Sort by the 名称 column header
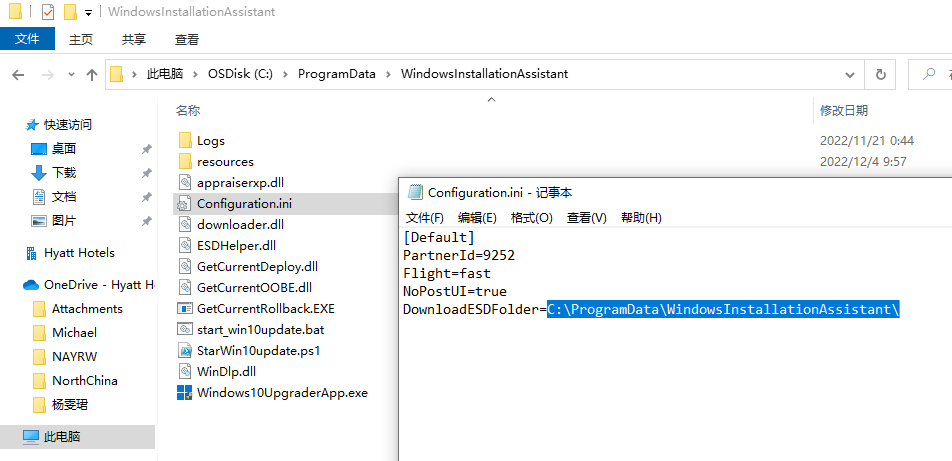This screenshot has height=461, width=952. click(188, 111)
